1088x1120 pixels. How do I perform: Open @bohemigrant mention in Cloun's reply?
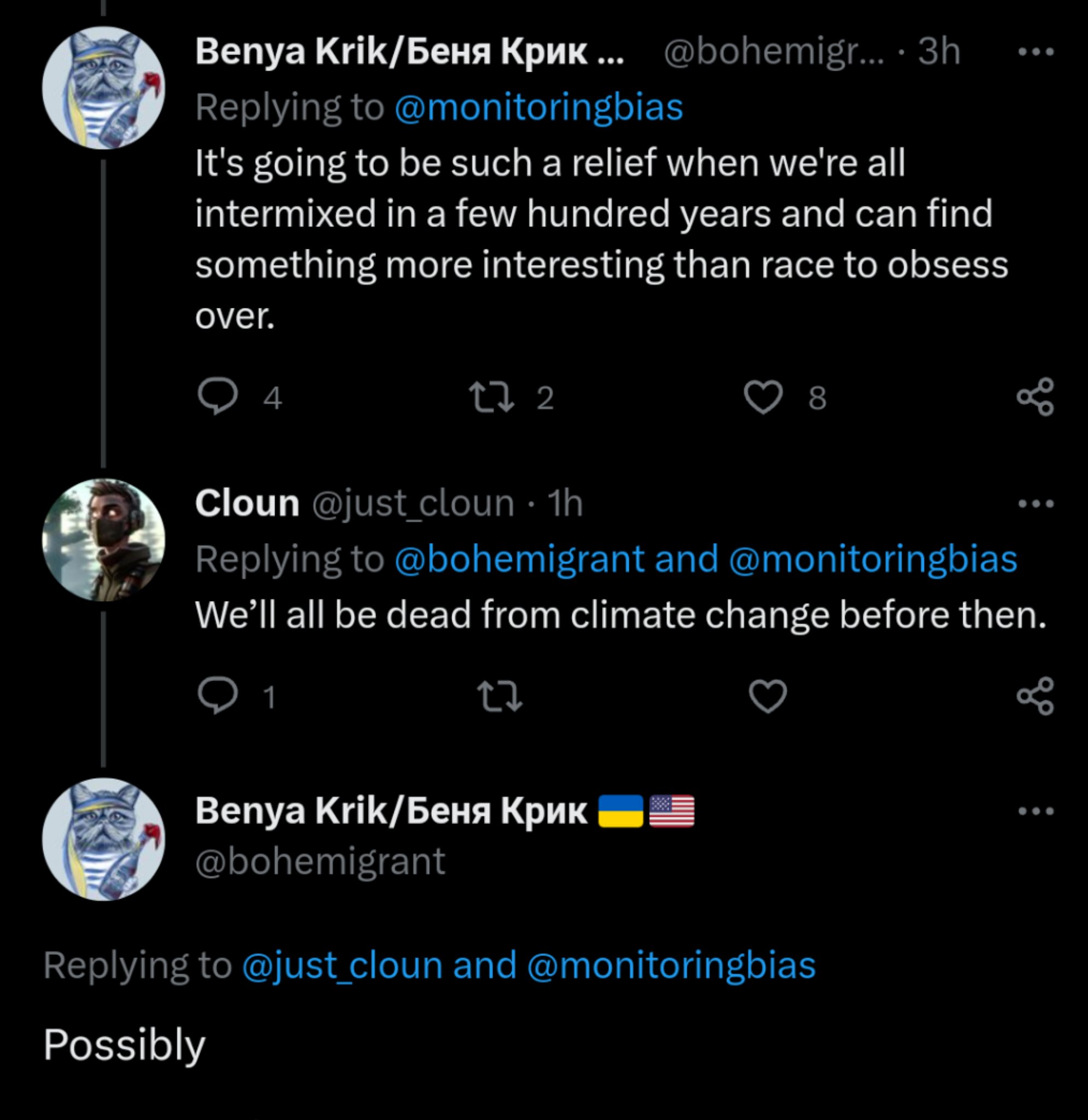pyautogui.click(x=519, y=558)
